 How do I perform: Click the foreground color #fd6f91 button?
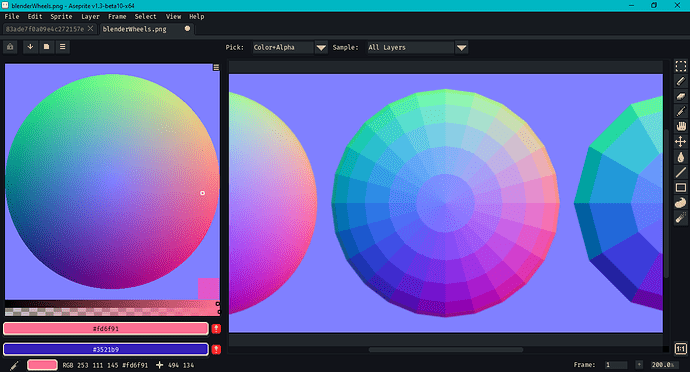(106, 328)
